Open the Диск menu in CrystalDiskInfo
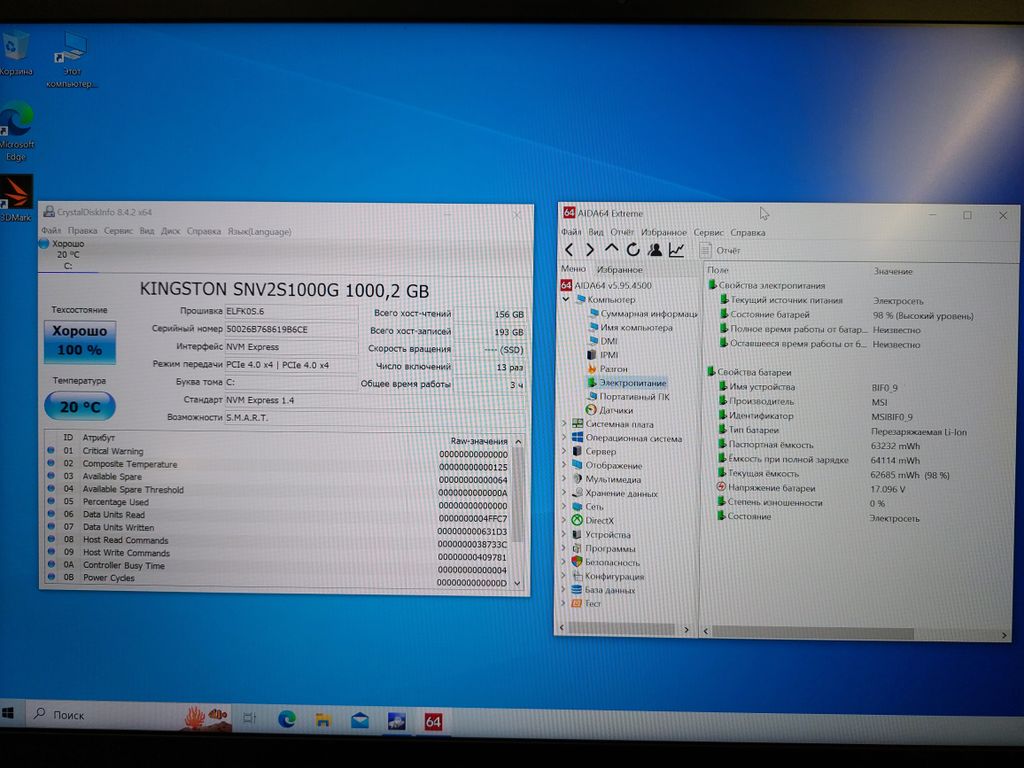 [170, 231]
